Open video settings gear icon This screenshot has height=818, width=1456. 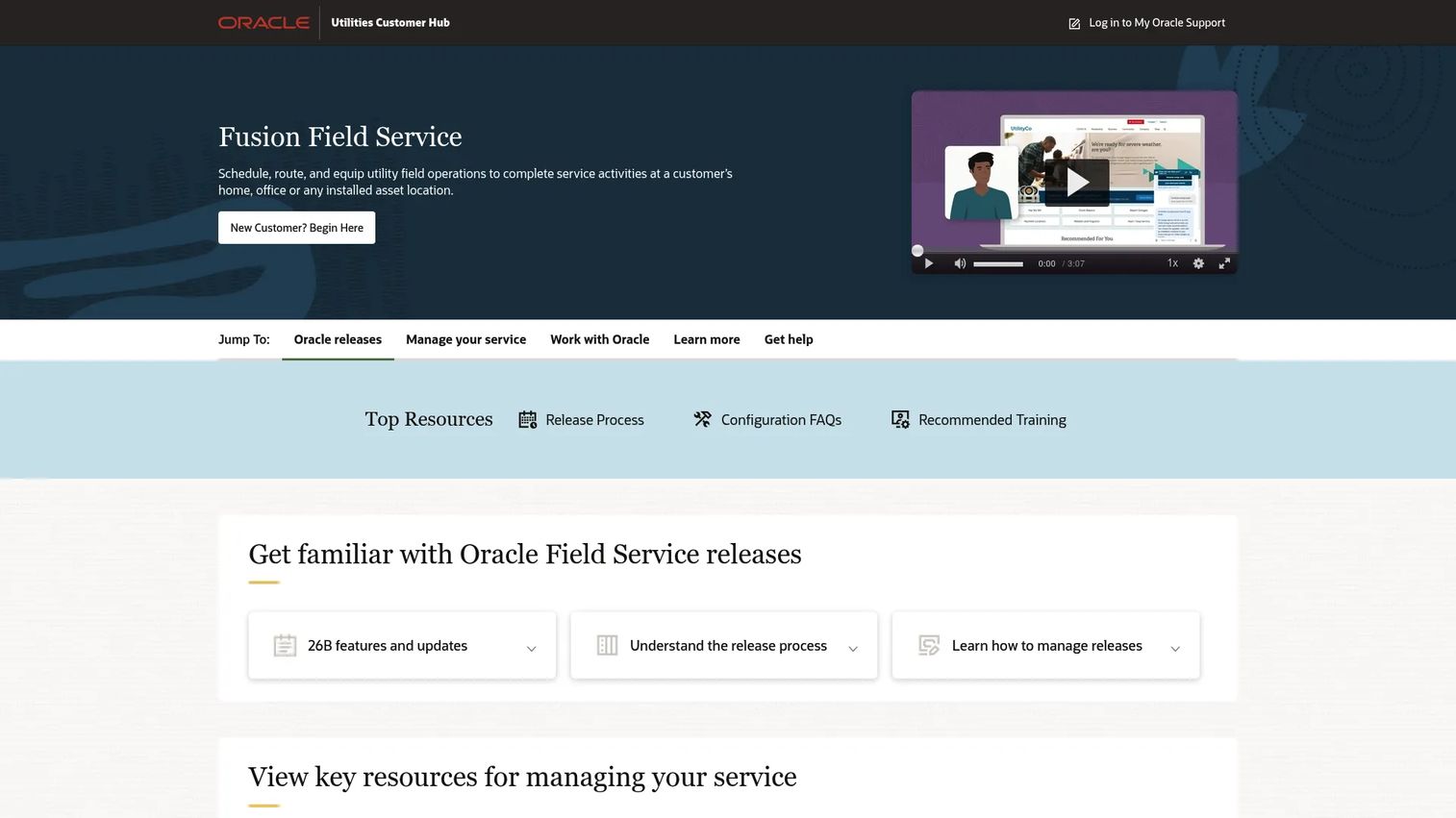(1198, 263)
